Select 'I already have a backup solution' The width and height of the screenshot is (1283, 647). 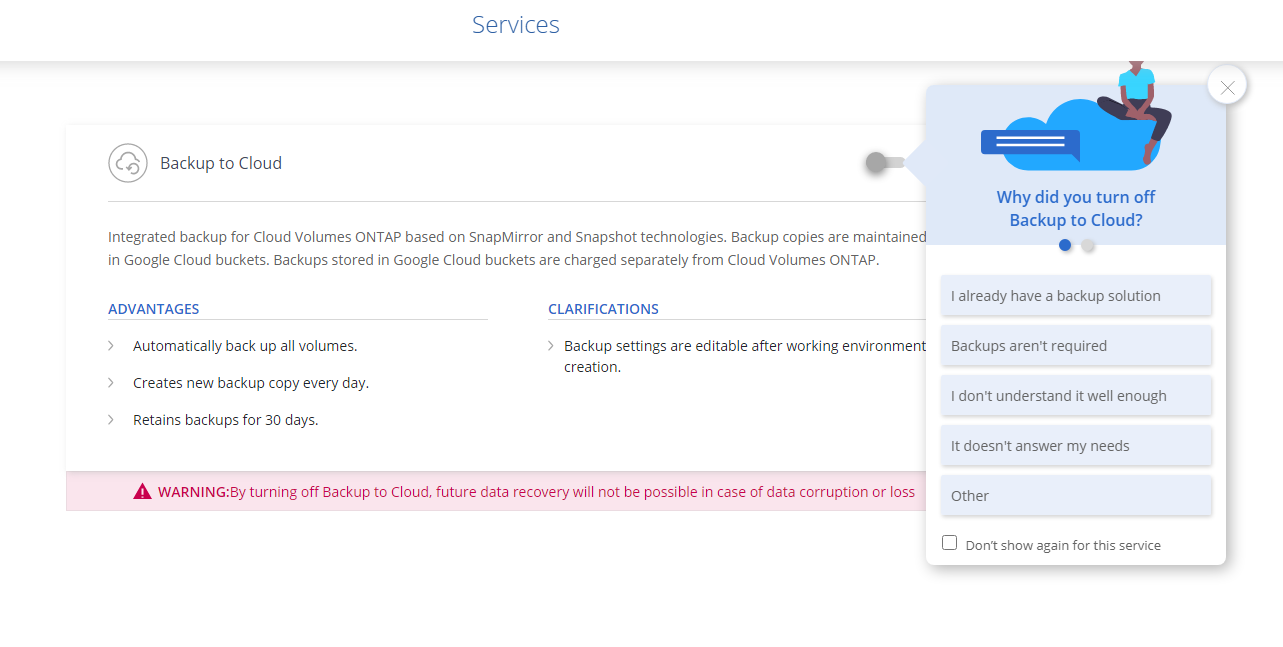click(1076, 296)
